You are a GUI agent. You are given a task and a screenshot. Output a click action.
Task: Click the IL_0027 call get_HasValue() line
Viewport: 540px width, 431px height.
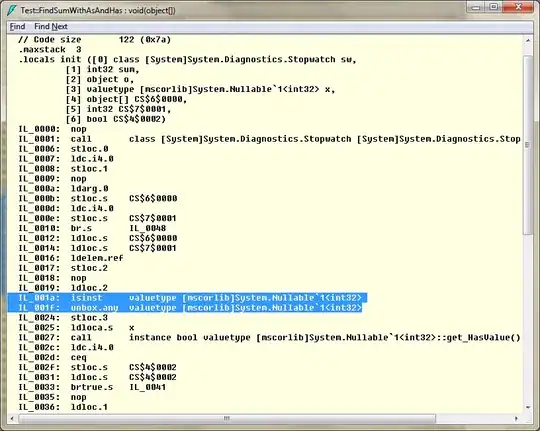269,338
